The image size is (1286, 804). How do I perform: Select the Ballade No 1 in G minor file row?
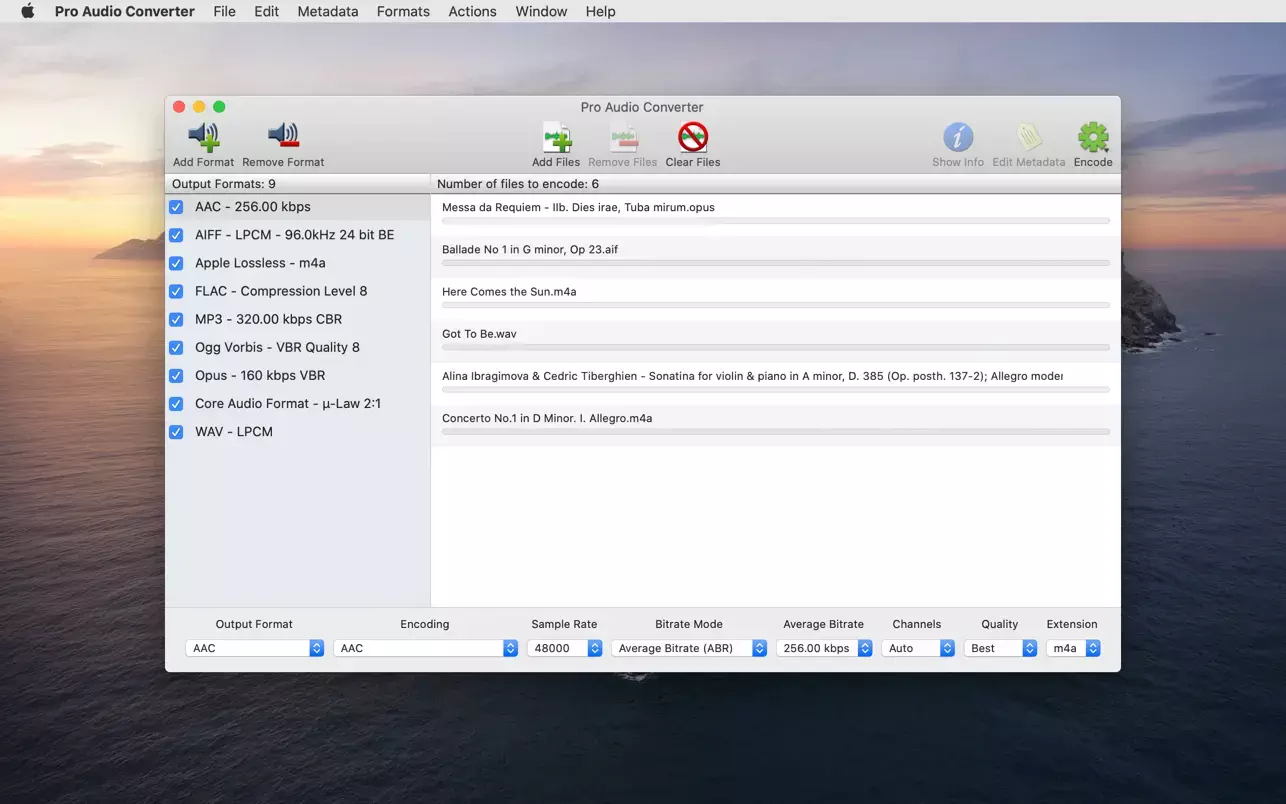click(x=530, y=250)
